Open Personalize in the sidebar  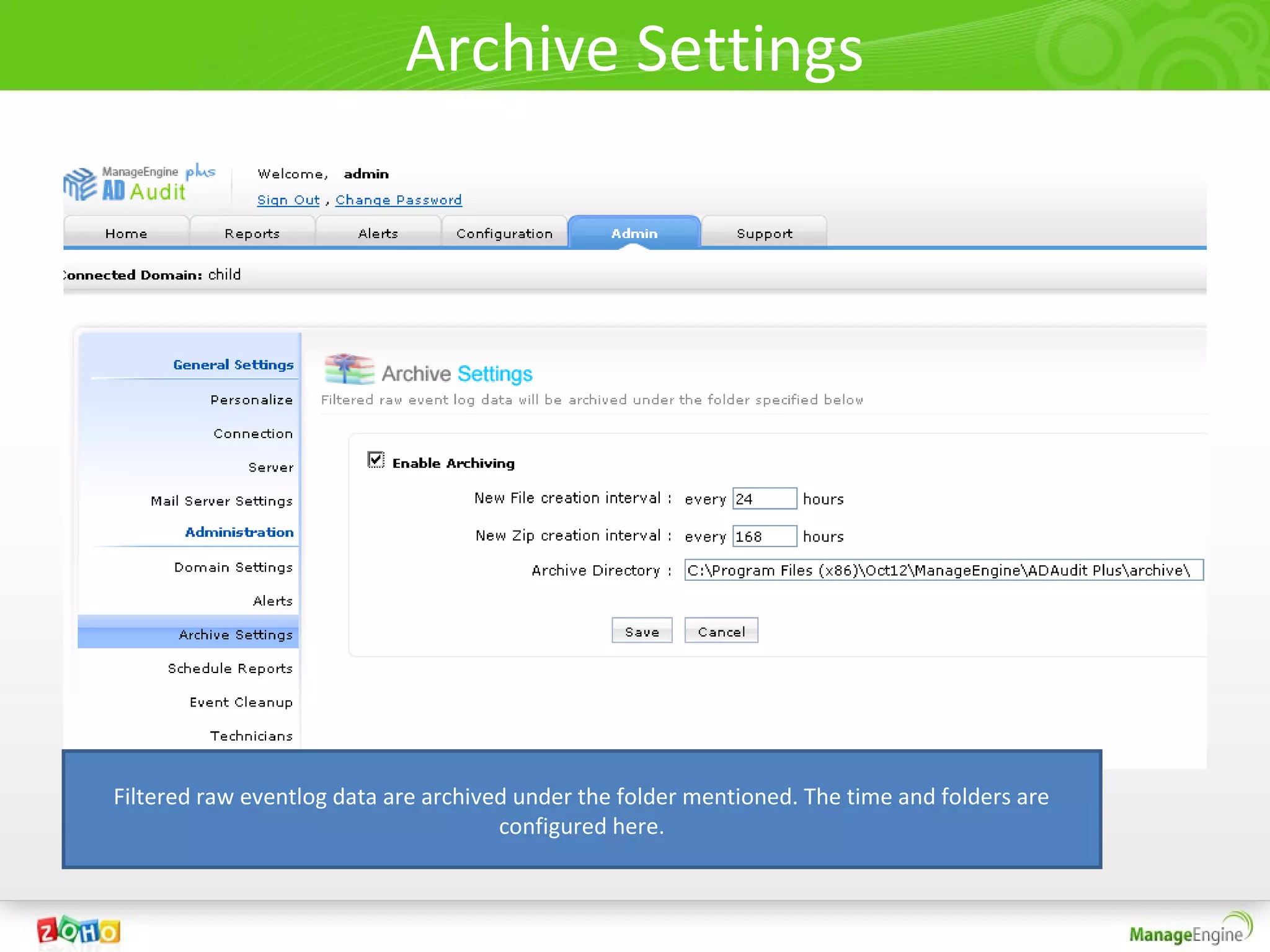pos(251,400)
